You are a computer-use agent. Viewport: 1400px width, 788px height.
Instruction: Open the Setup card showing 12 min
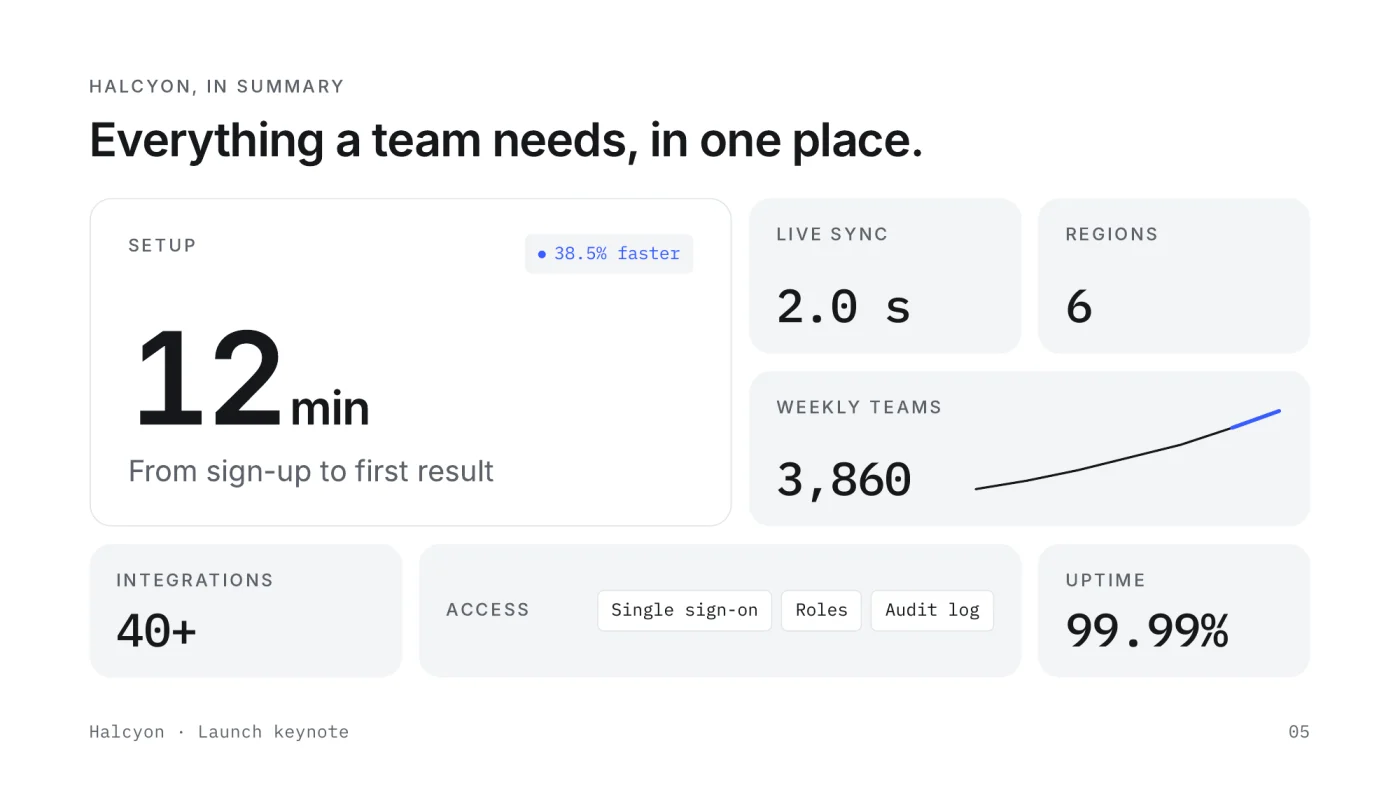click(x=410, y=362)
